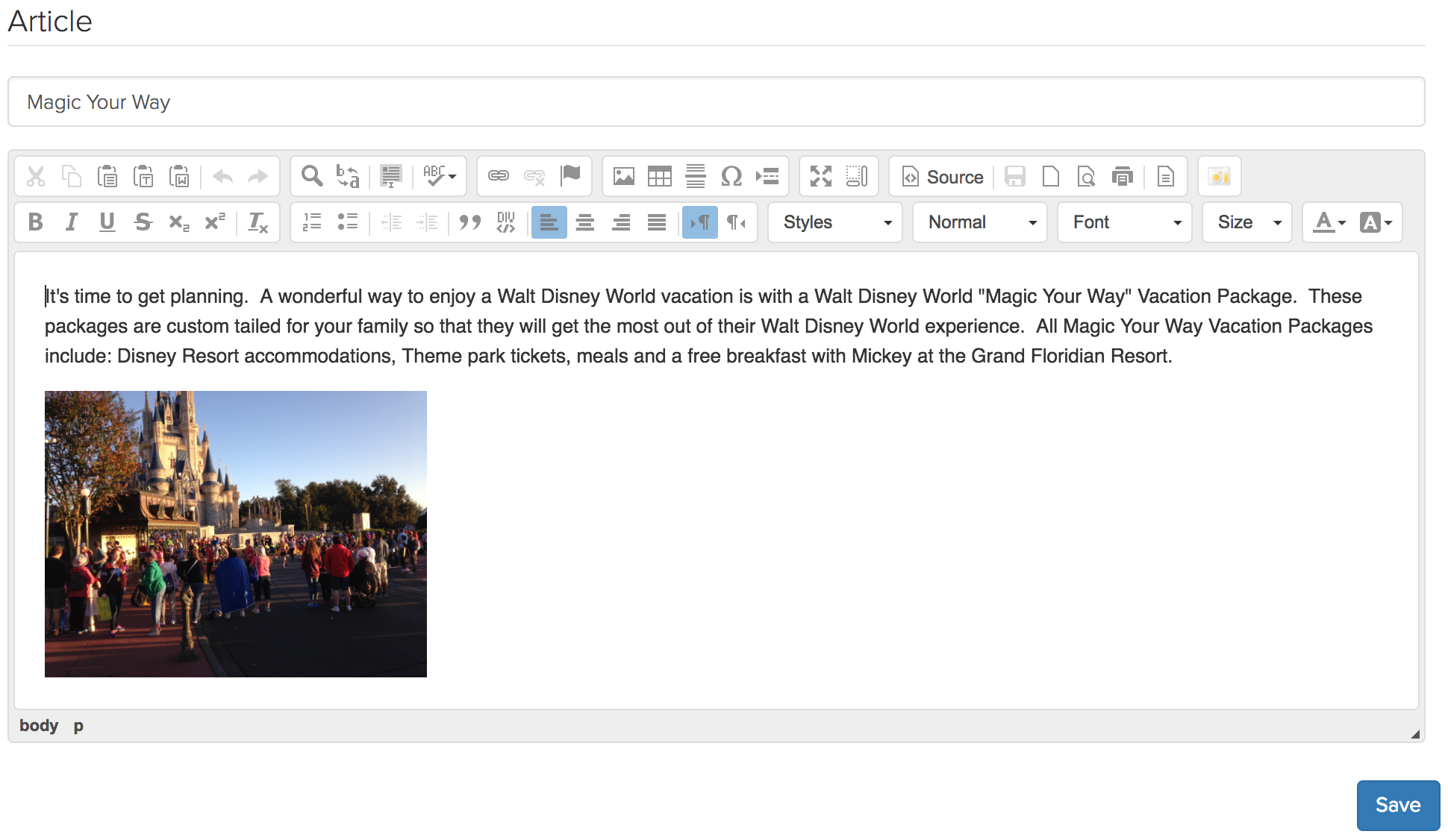Screen dimensions: 1448x840
Task: Open the Preview page icon
Action: point(1087,177)
